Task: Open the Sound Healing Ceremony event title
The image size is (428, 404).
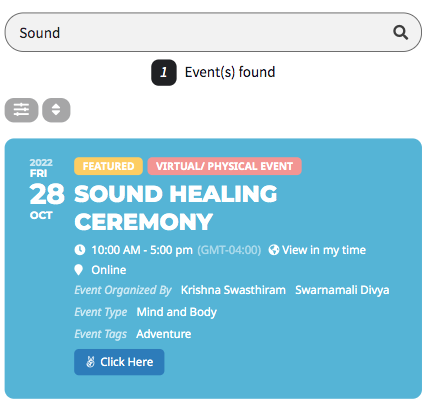Action: point(176,207)
